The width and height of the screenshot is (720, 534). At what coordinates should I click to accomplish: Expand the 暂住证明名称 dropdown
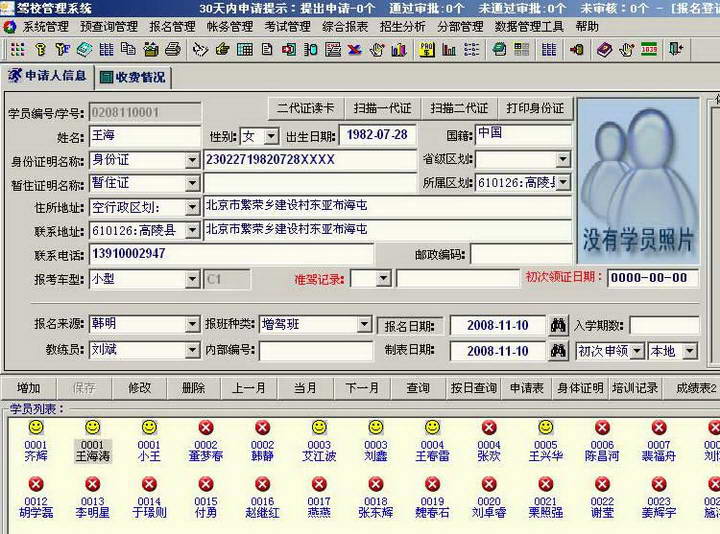point(192,184)
